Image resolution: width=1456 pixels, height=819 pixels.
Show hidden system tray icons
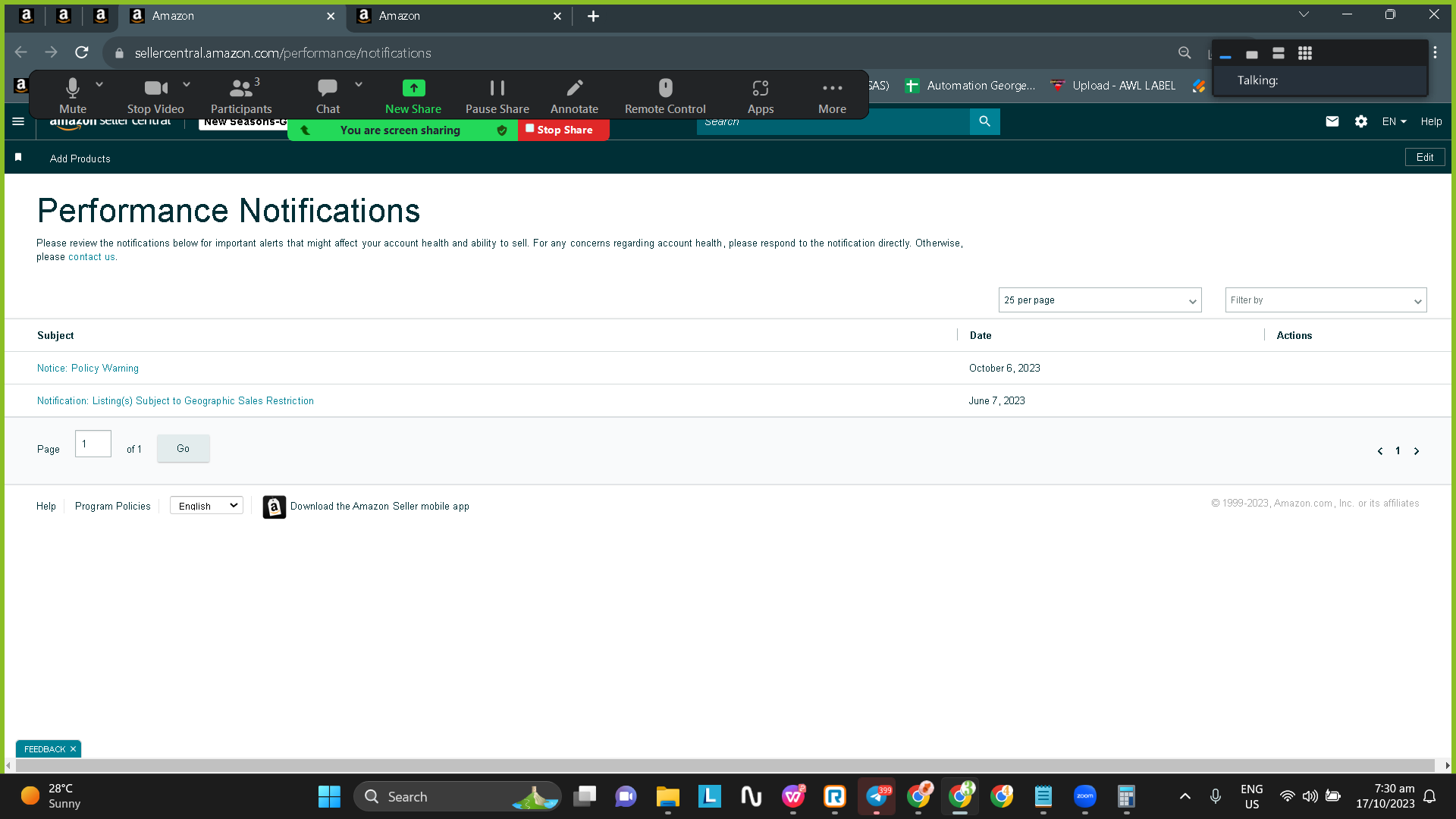(x=1185, y=797)
